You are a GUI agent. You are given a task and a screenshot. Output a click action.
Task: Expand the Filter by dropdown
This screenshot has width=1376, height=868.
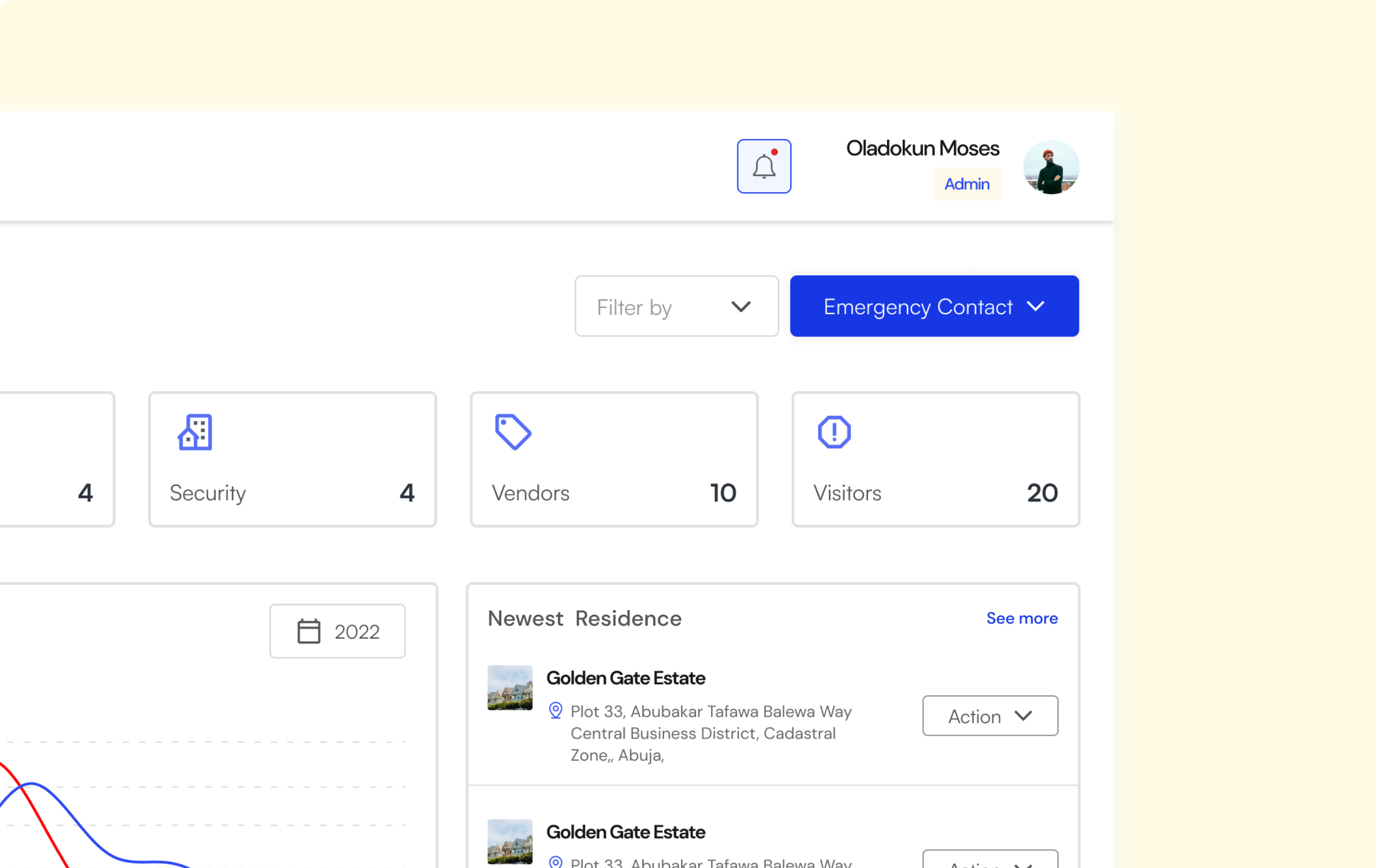pos(676,306)
